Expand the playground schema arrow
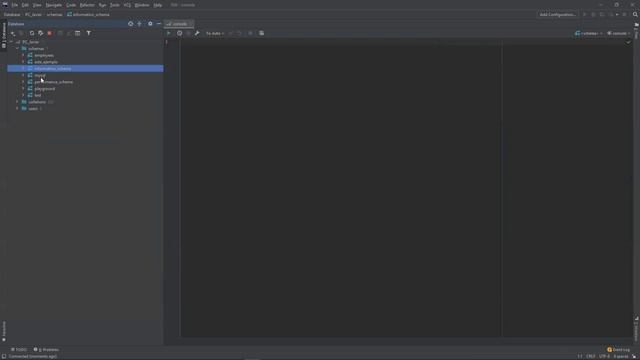The height and width of the screenshot is (360, 640). (x=23, y=89)
